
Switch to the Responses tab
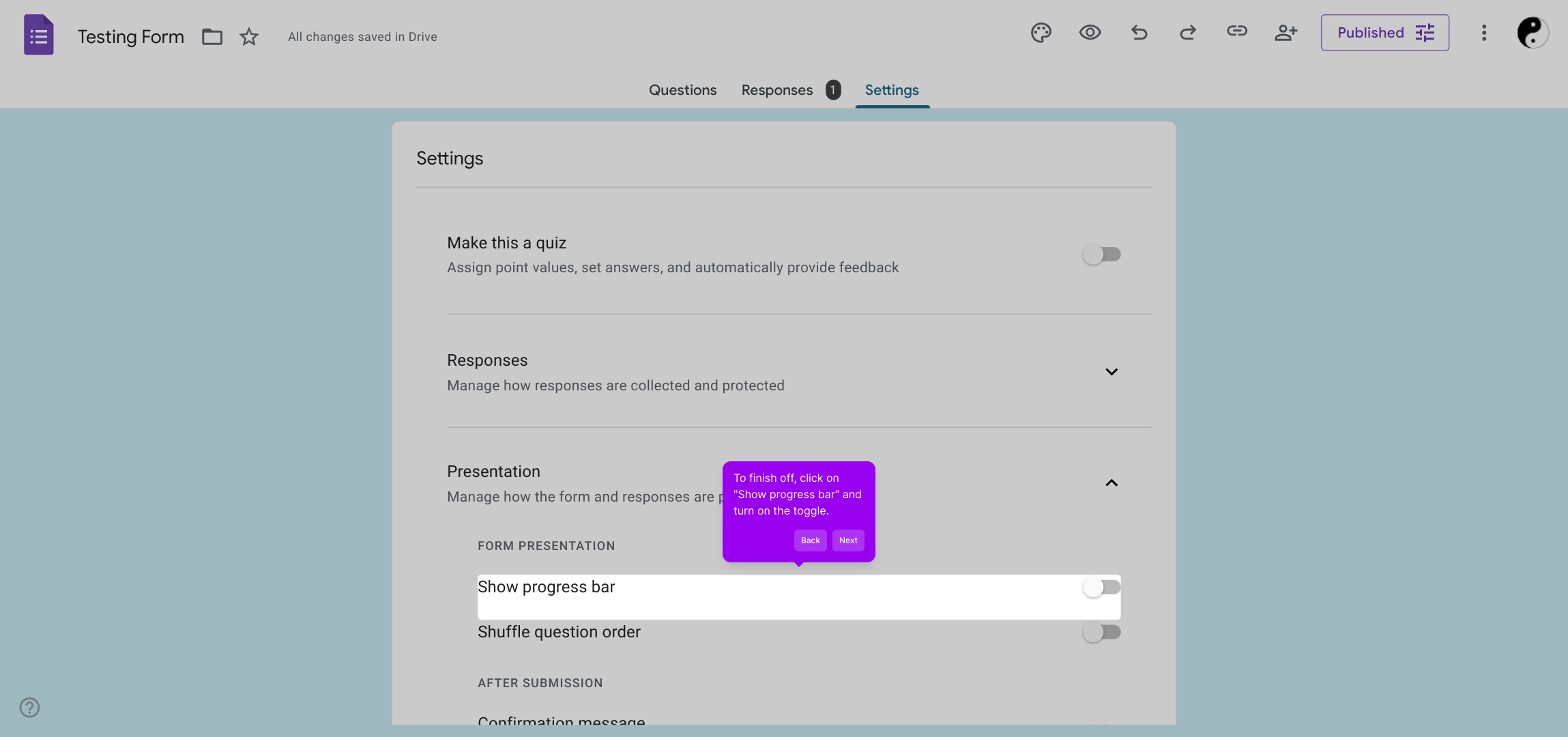point(777,90)
